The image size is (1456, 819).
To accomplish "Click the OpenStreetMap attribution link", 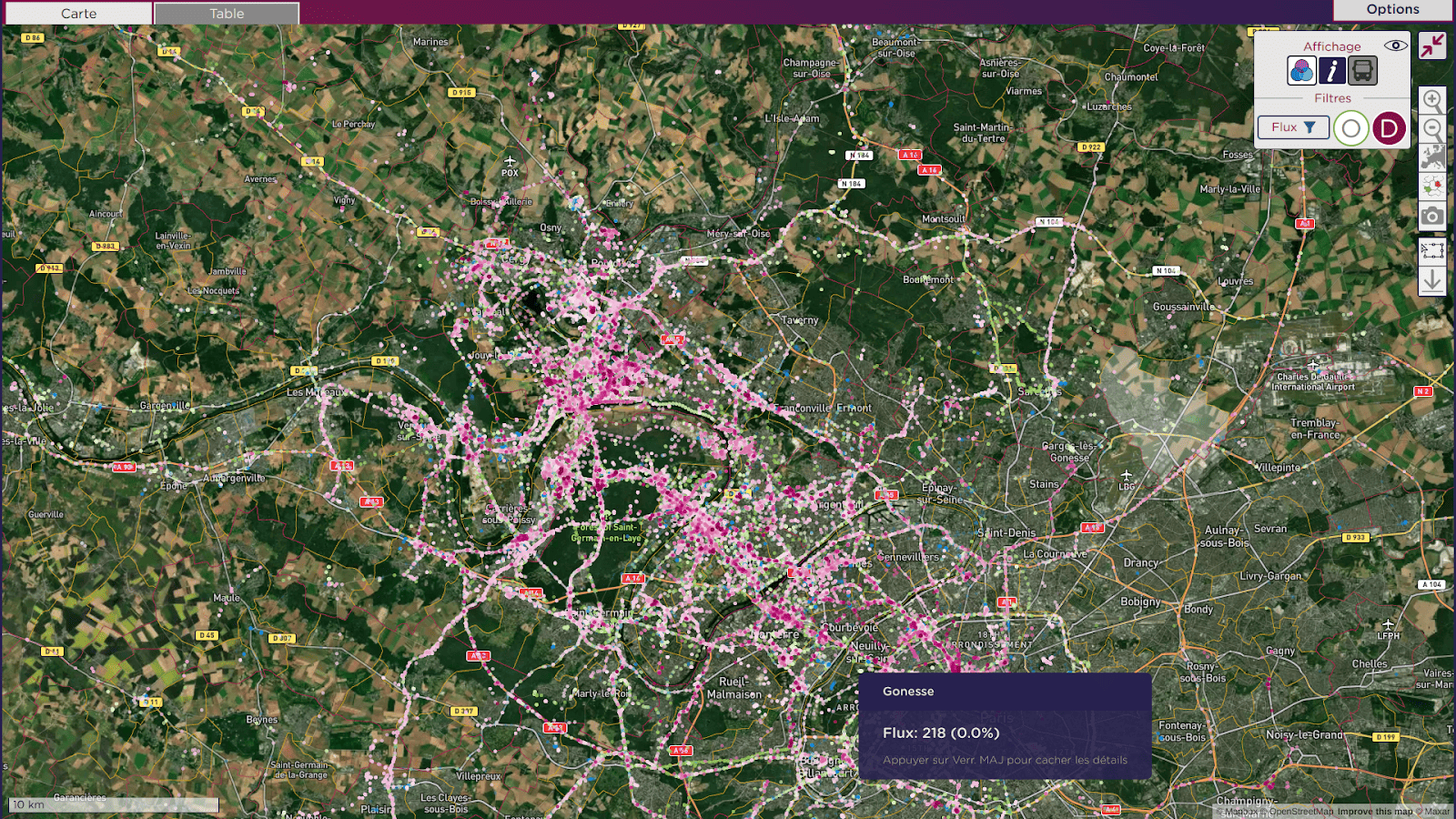I will [1301, 810].
